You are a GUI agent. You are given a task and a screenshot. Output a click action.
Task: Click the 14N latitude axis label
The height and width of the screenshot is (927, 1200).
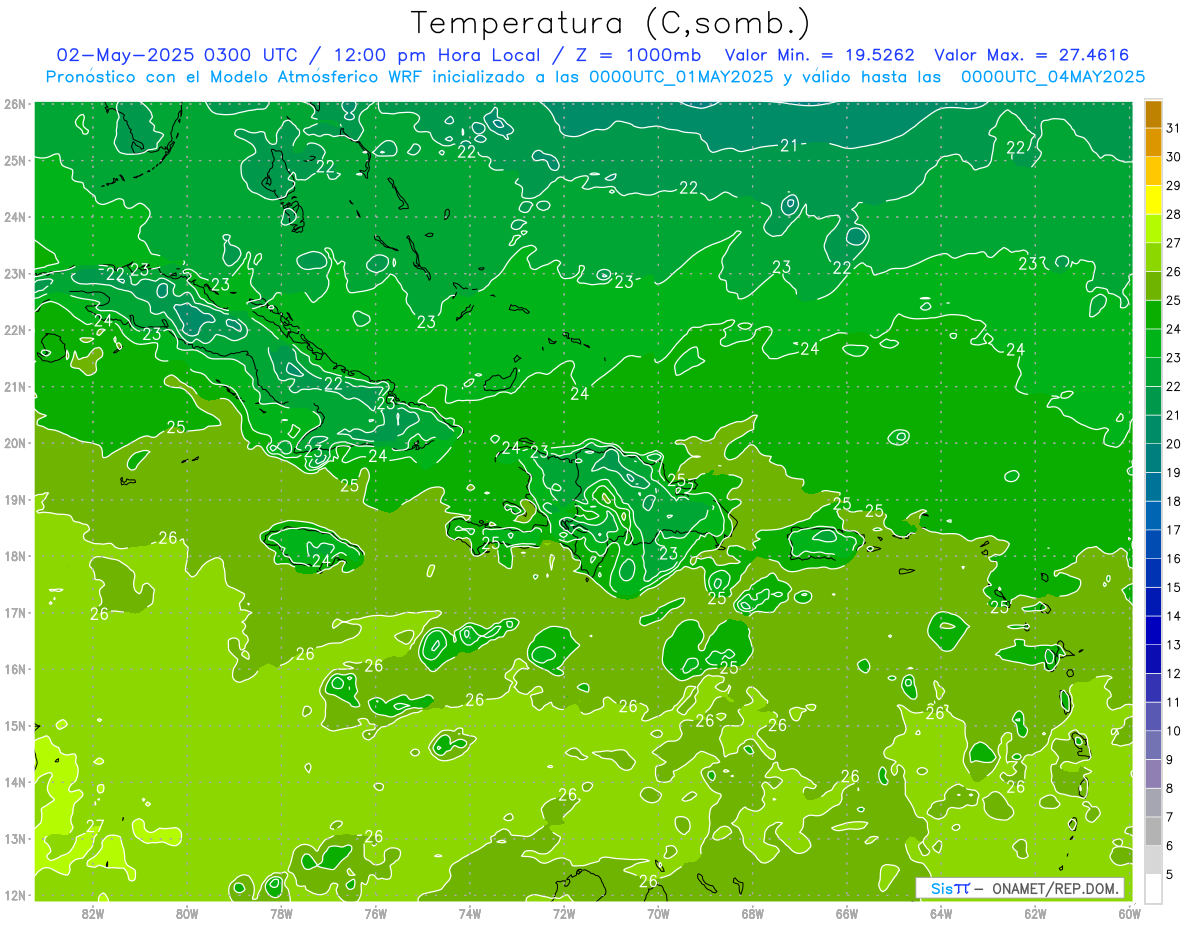[14, 782]
